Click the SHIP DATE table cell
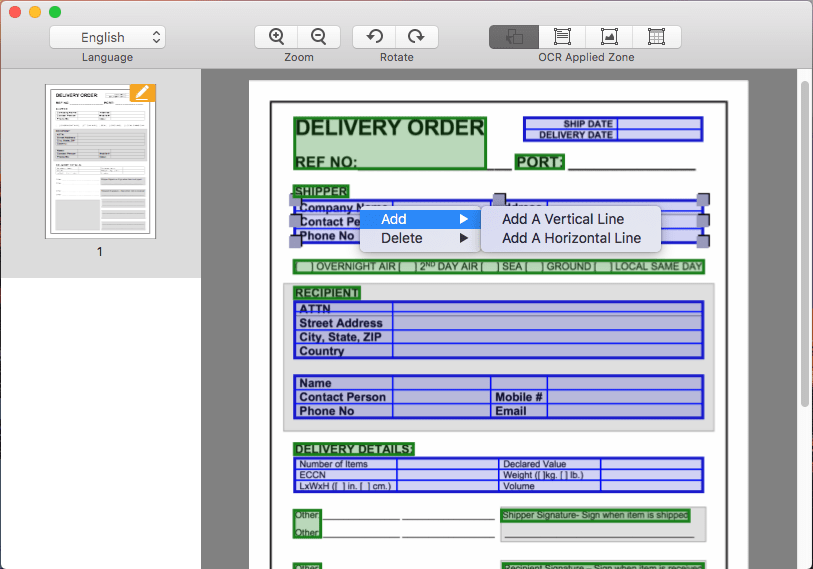The height and width of the screenshot is (569, 813). coord(571,123)
